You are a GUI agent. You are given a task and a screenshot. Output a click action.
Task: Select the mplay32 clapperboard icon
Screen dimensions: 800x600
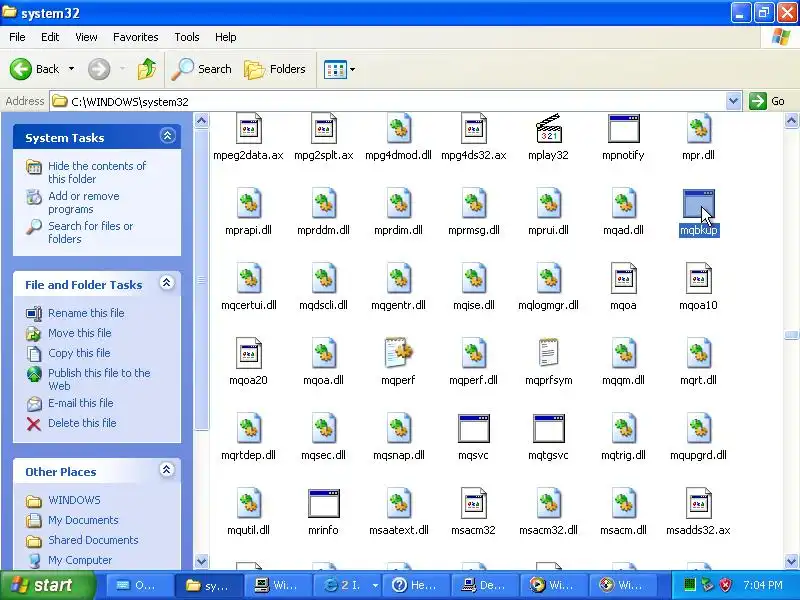[548, 129]
